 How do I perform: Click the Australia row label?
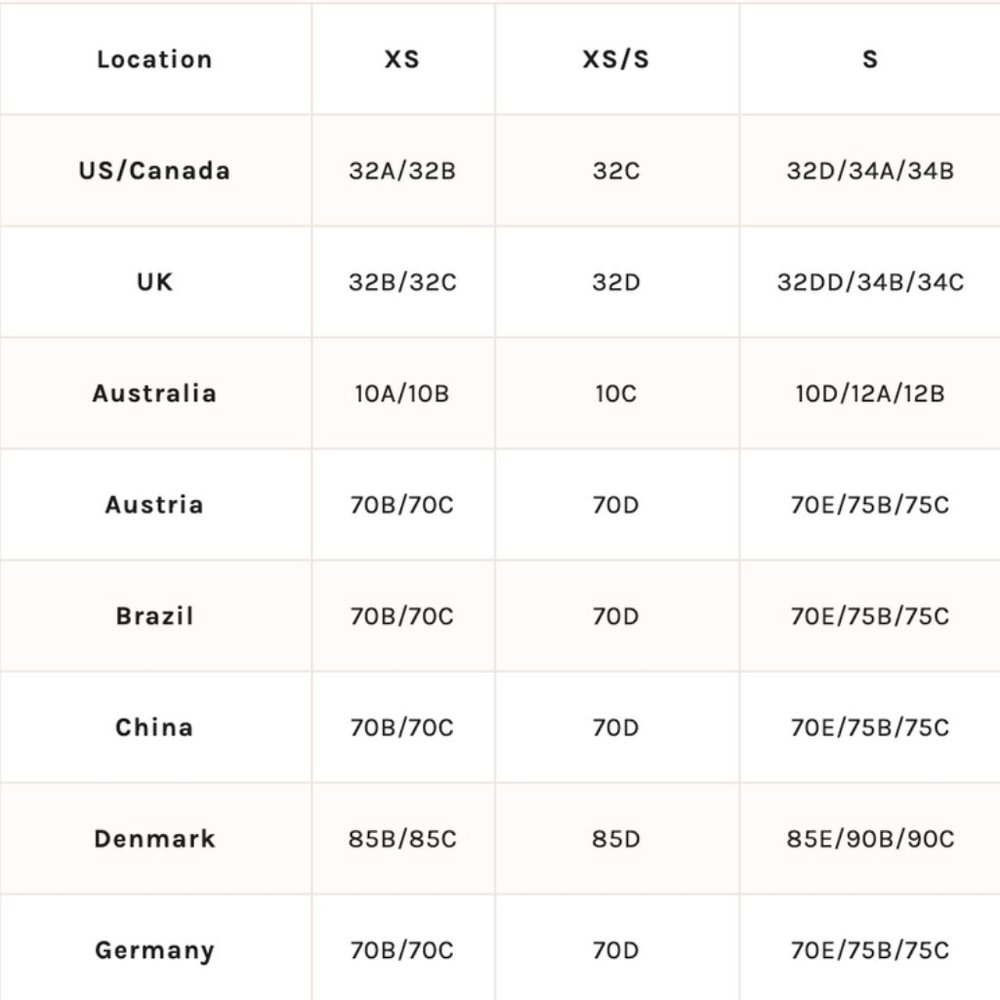coord(154,393)
